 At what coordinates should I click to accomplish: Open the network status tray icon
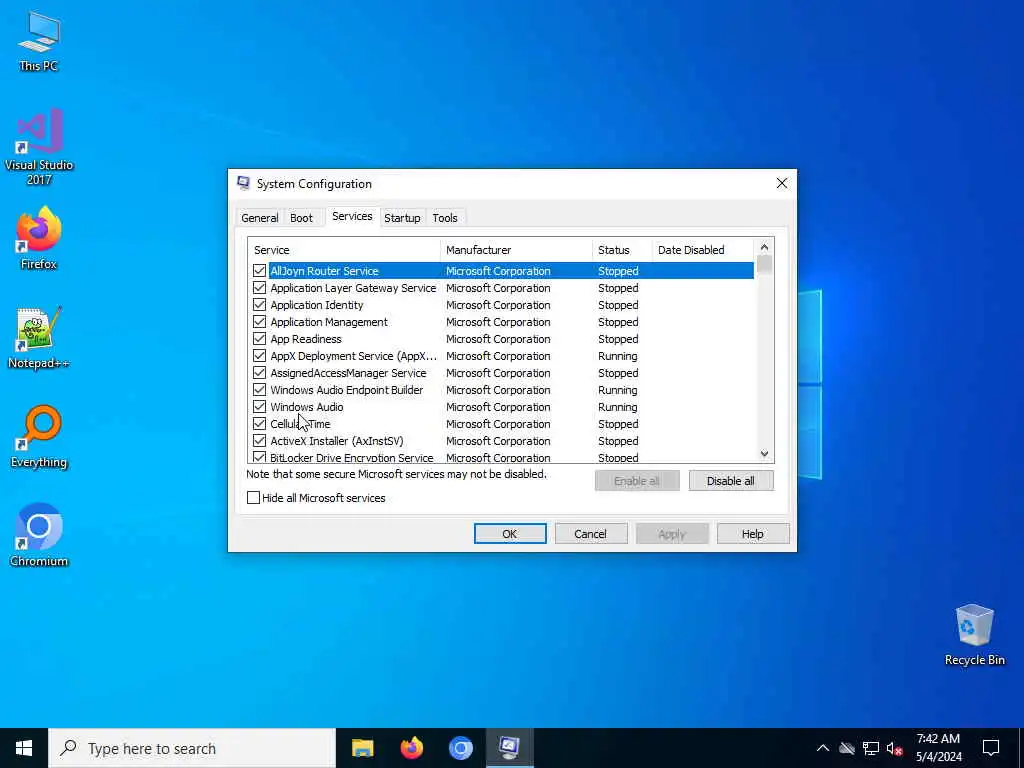(x=871, y=748)
